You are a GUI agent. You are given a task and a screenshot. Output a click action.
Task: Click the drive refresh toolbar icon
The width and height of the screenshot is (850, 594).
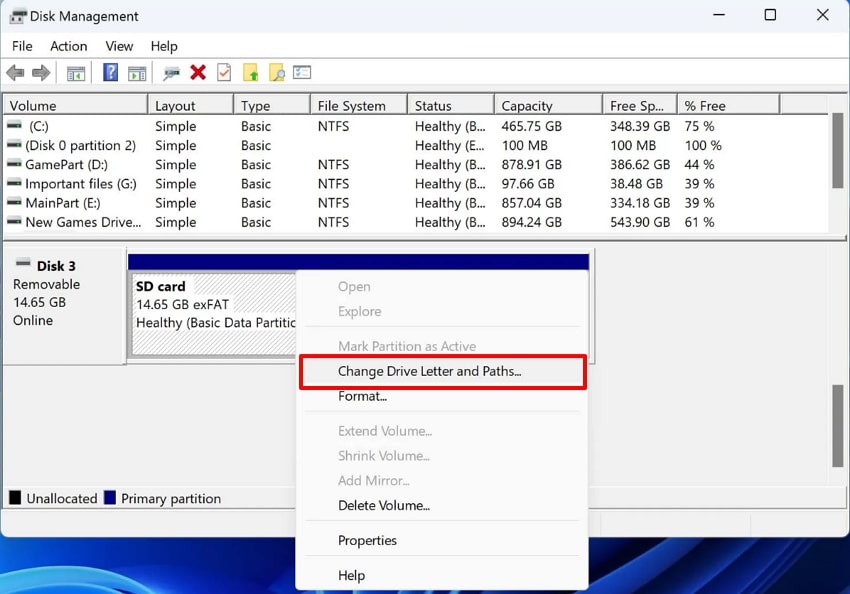[x=170, y=72]
